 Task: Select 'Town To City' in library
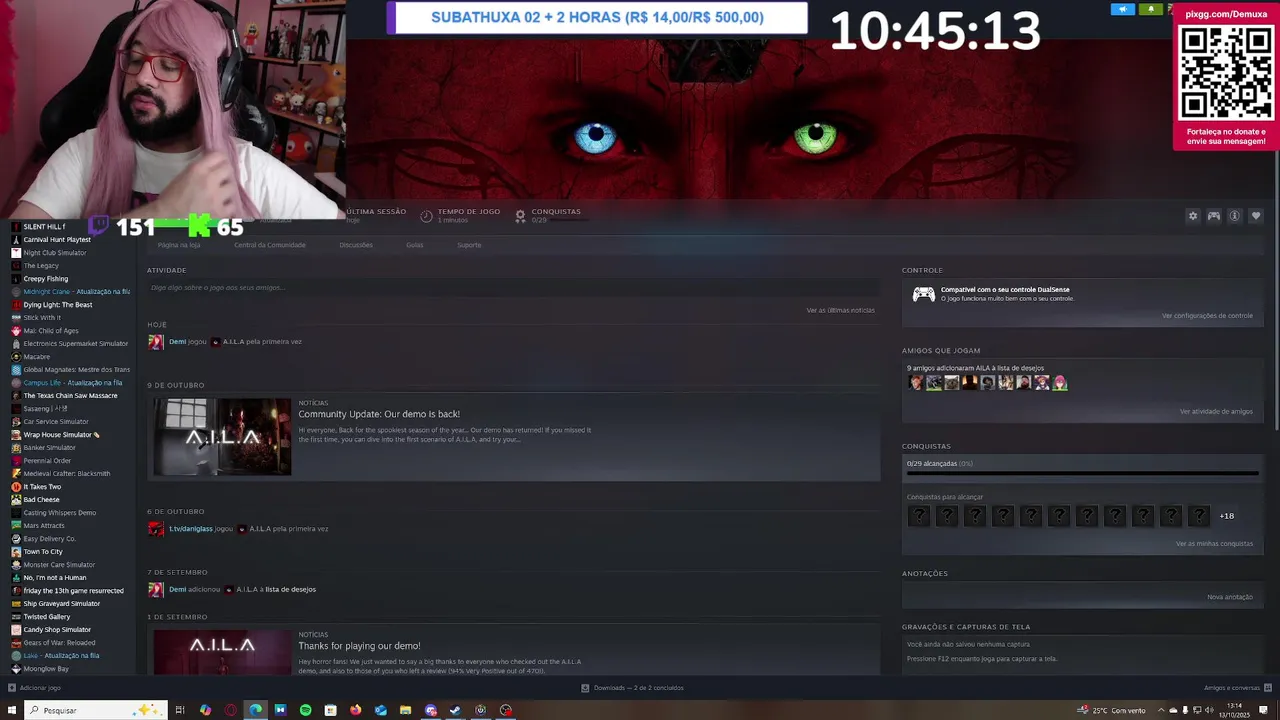point(43,552)
